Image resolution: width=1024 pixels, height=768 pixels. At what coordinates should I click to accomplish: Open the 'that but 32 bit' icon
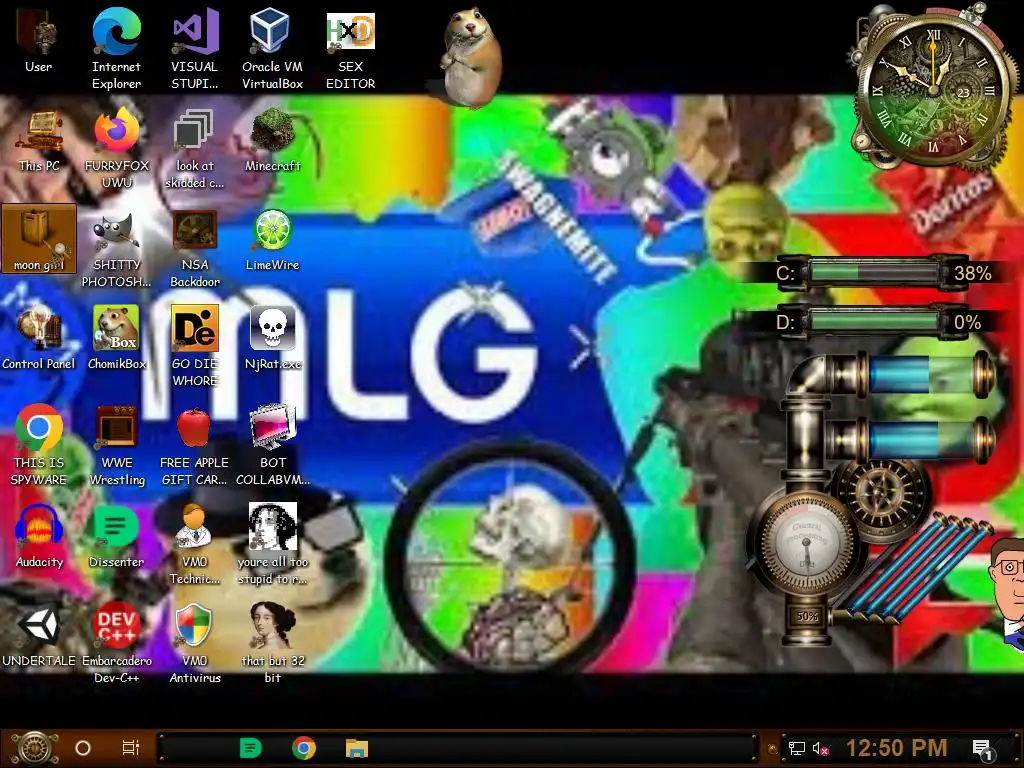click(272, 643)
